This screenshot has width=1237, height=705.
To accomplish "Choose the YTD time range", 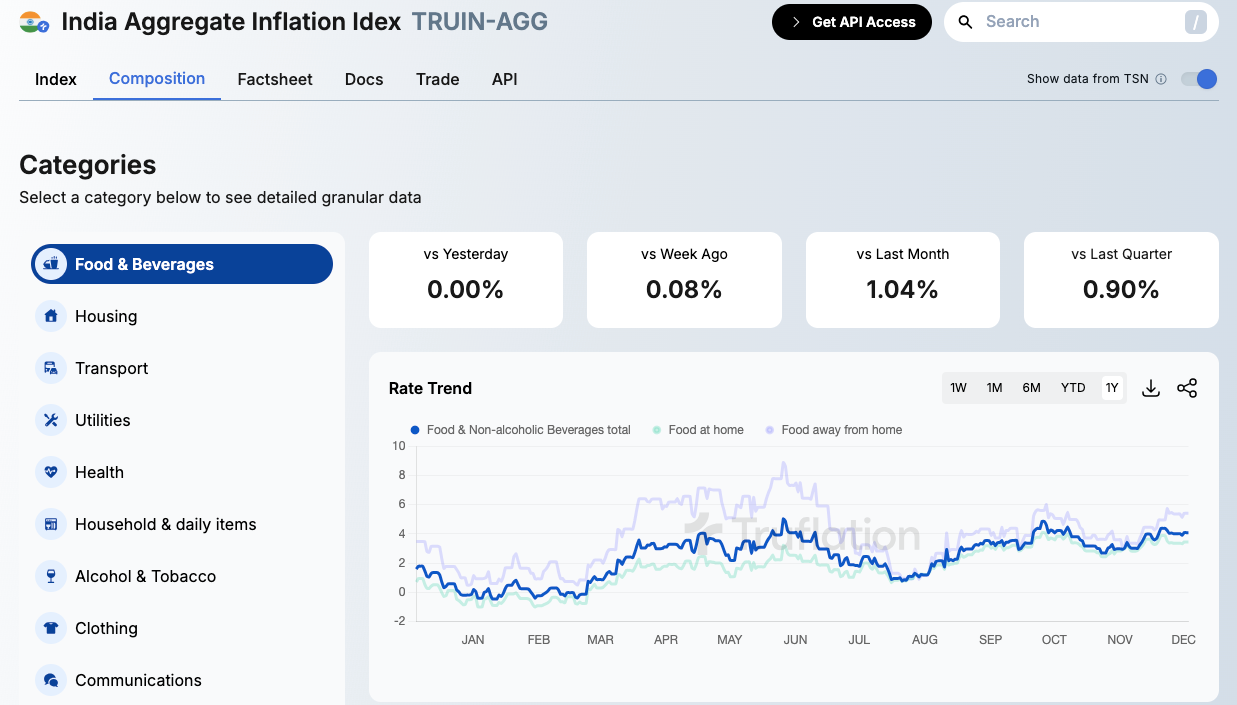I will (x=1073, y=388).
